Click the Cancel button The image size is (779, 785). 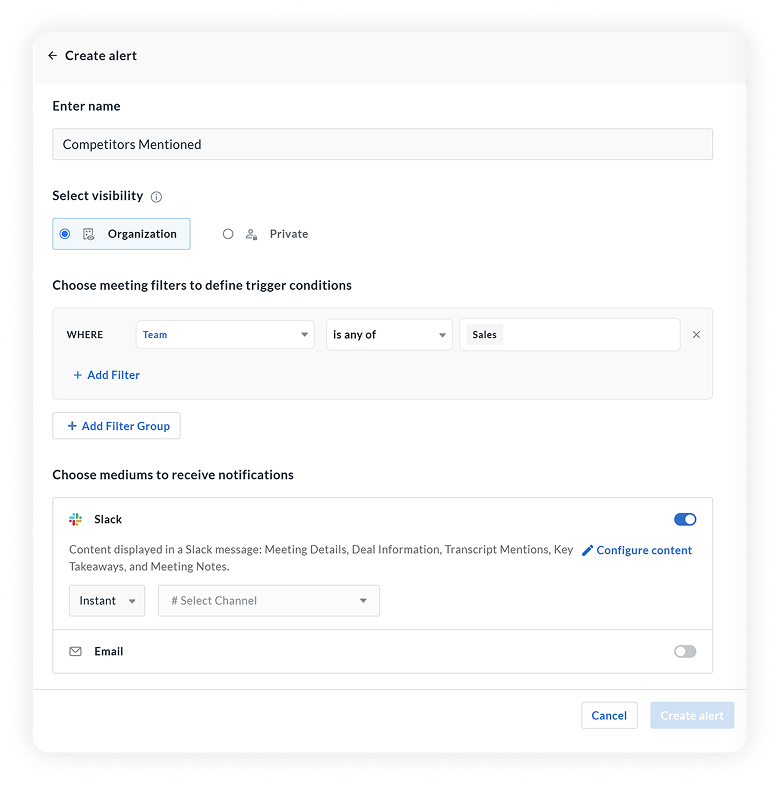(609, 715)
